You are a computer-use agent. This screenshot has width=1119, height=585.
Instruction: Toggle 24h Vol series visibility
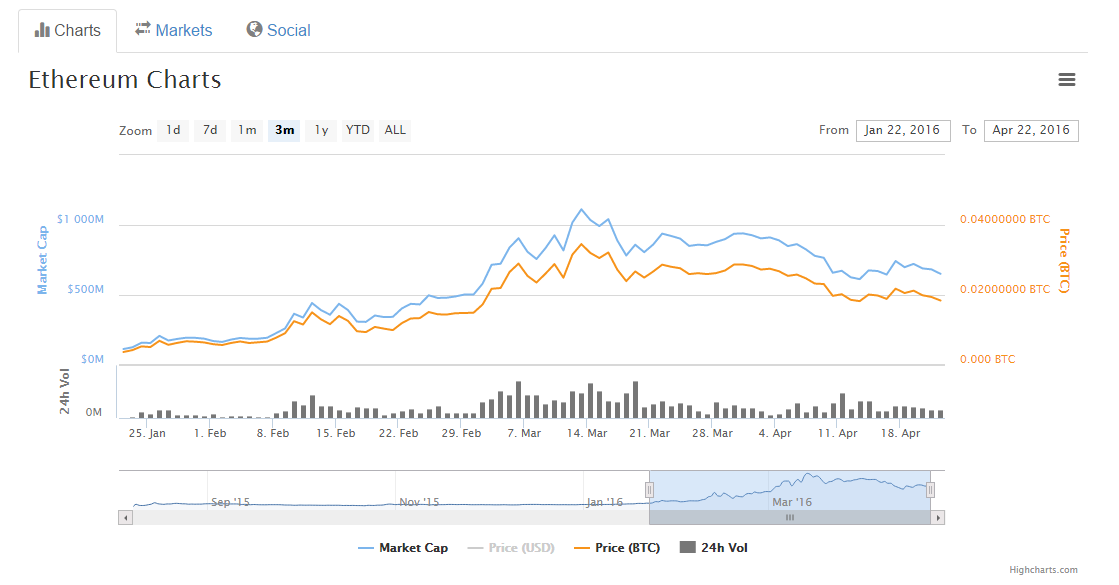[713, 548]
